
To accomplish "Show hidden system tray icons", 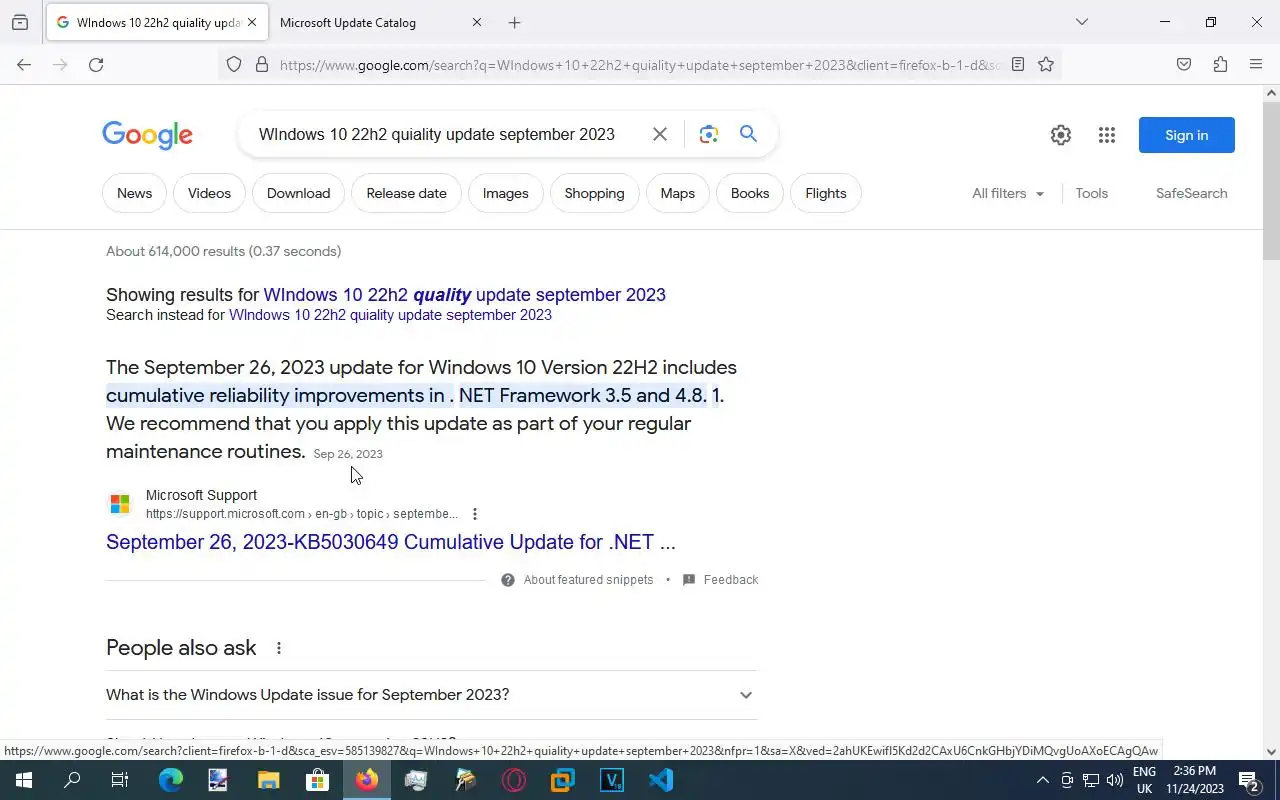I will point(1042,780).
